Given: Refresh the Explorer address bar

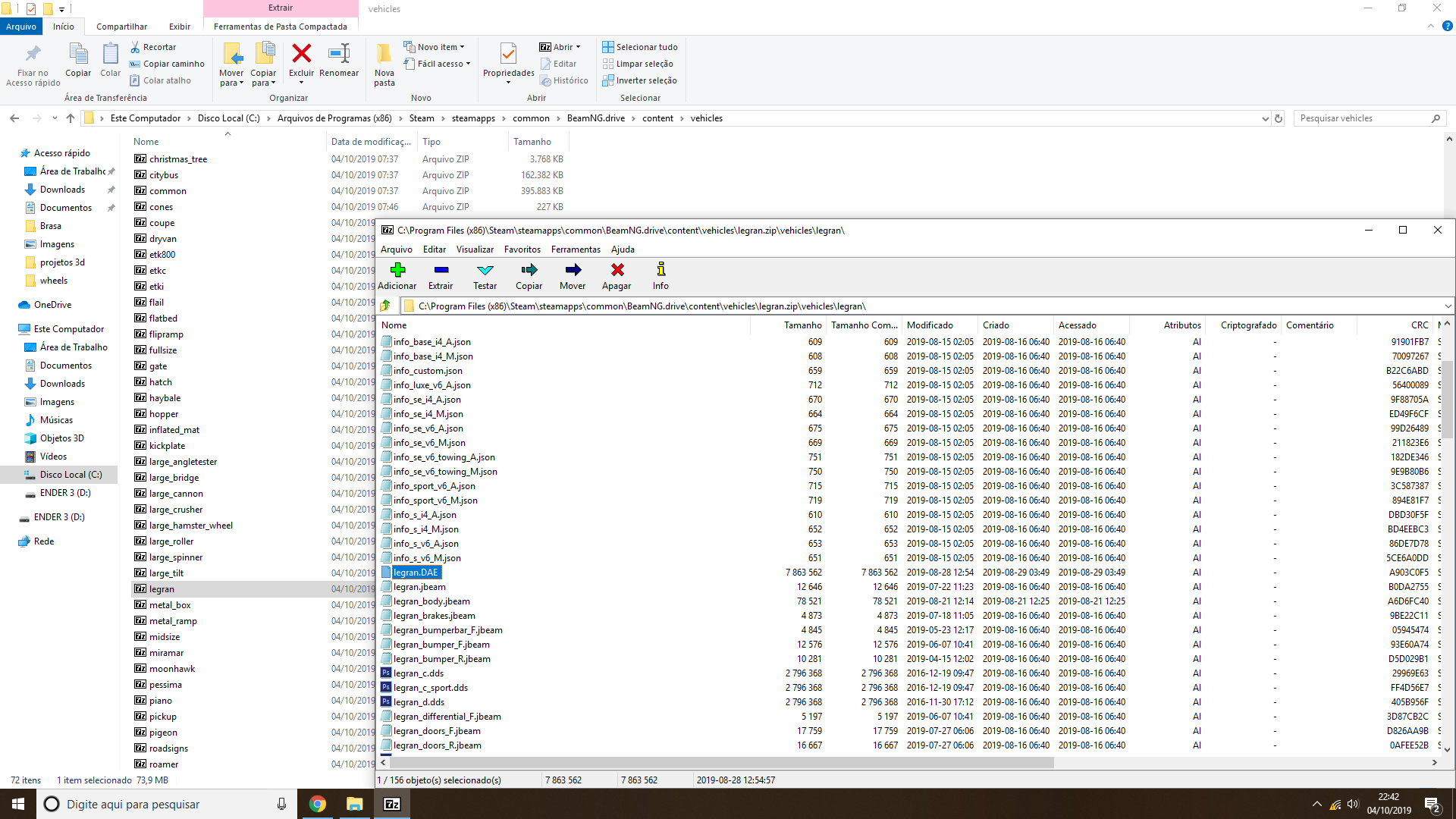Looking at the screenshot, I should 1279,118.
